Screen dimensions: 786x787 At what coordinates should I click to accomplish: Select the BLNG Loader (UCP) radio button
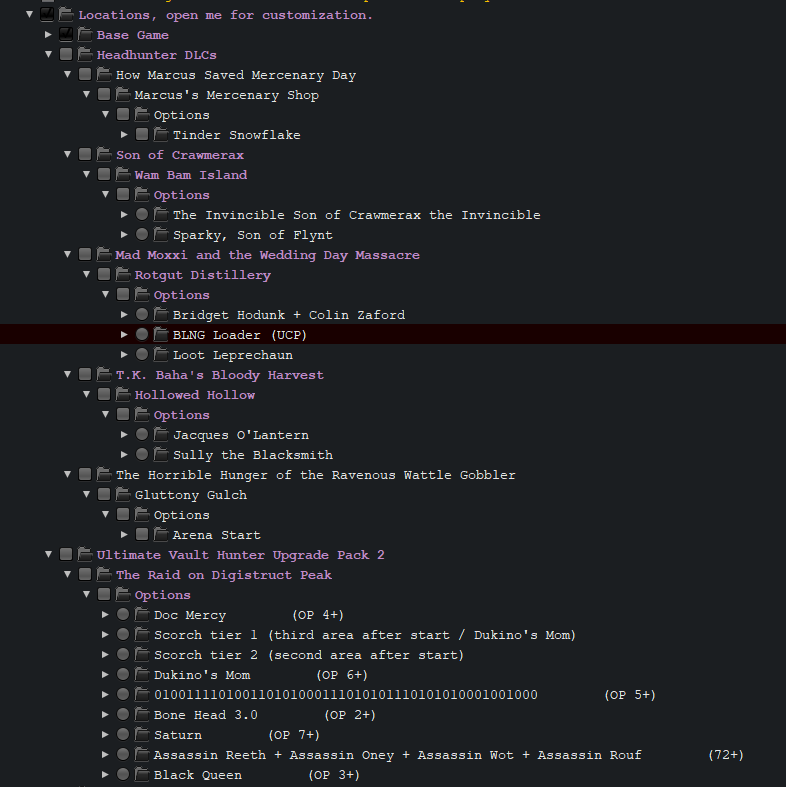(142, 335)
